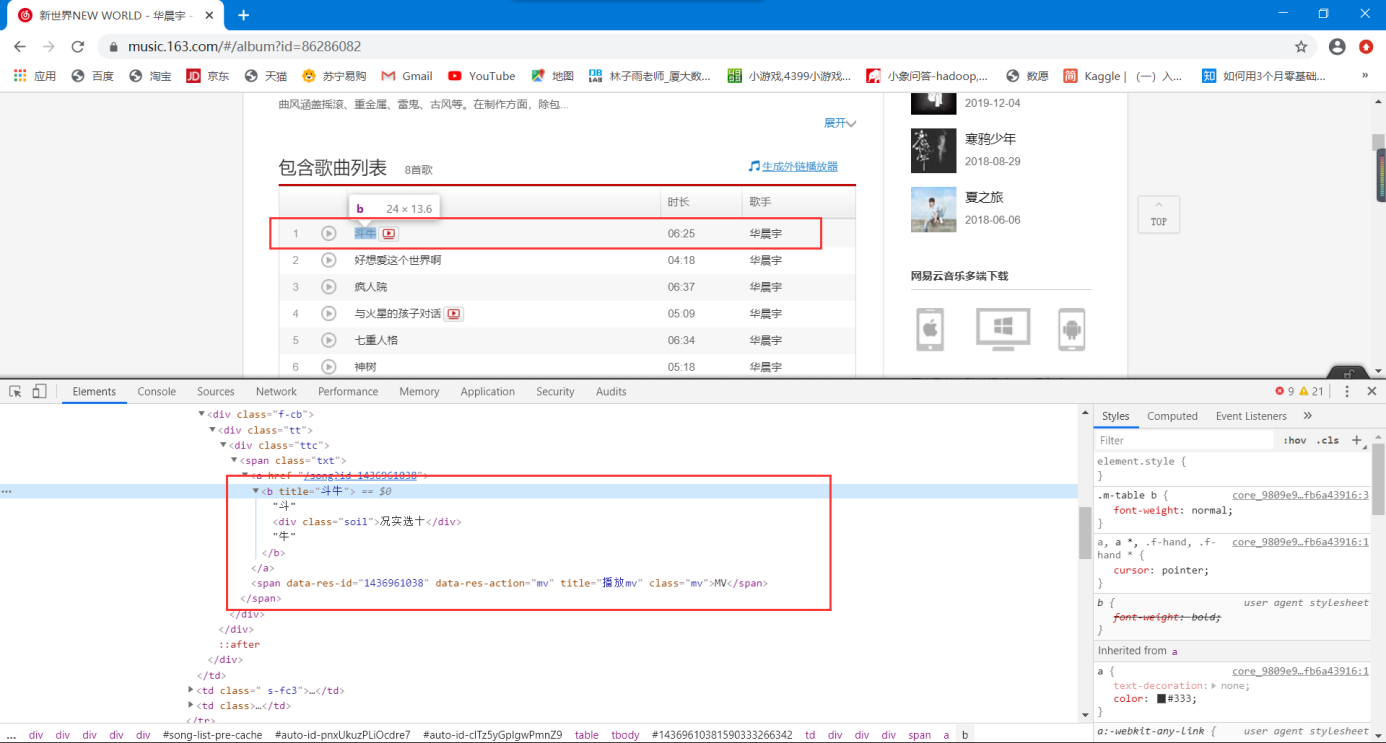The image size is (1386, 743).
Task: Add a new style rule plus icon
Action: (1357, 440)
